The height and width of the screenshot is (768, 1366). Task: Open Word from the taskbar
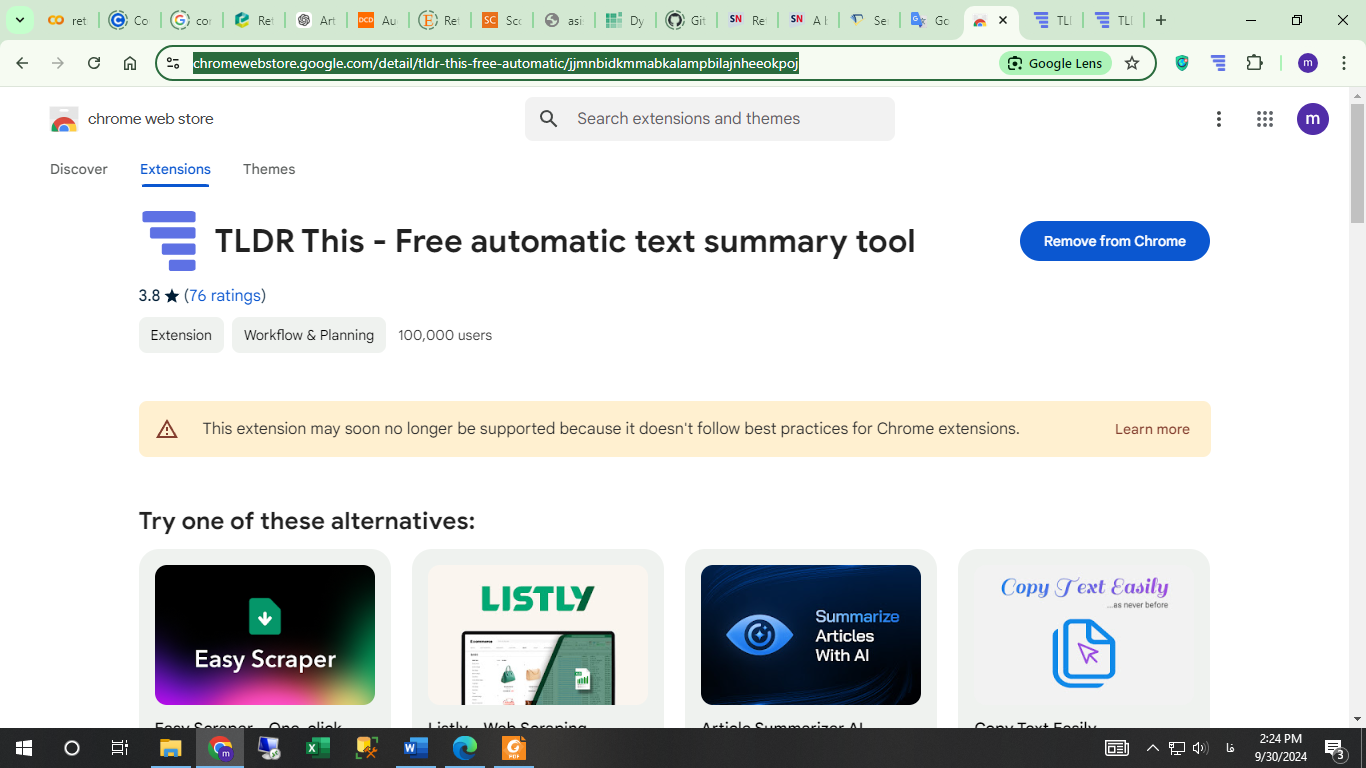(x=416, y=748)
